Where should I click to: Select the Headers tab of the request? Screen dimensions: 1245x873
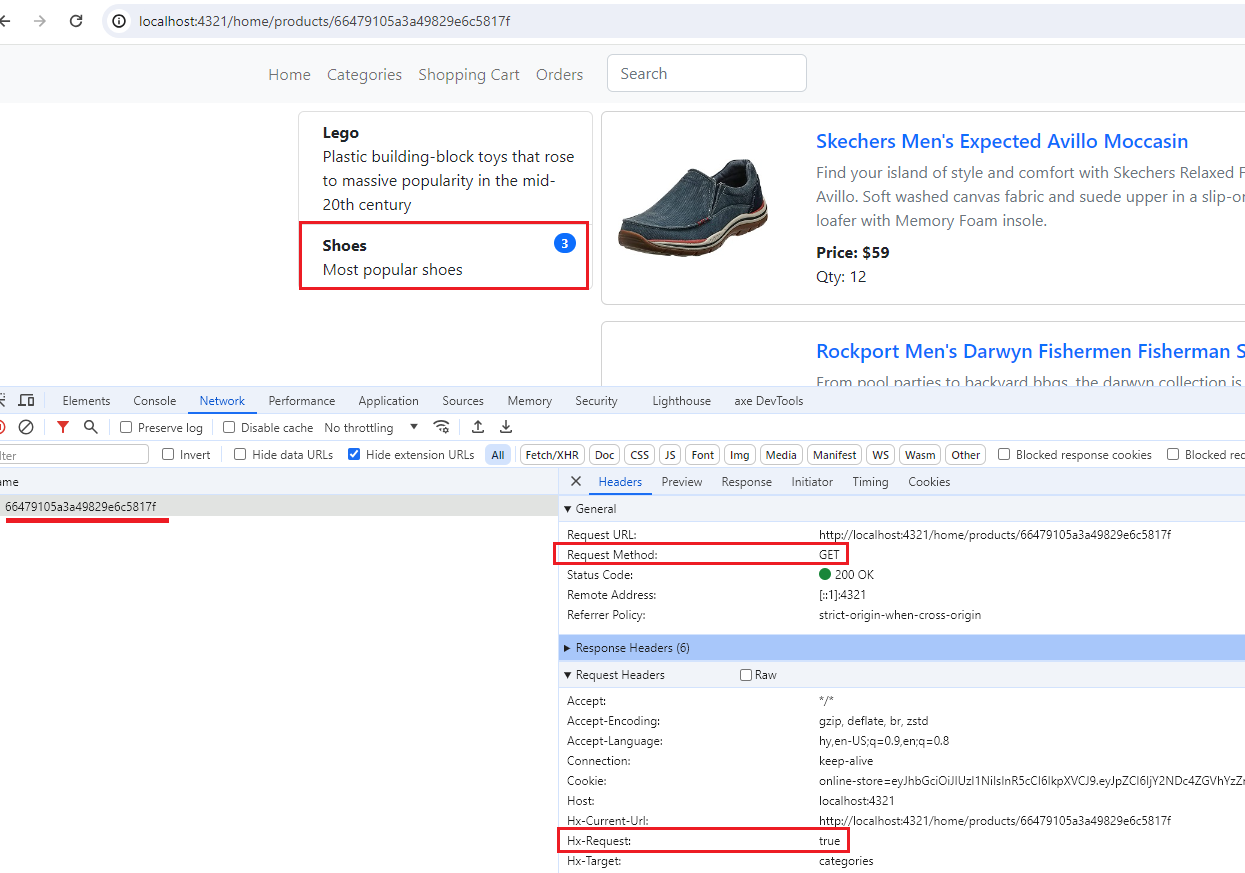[620, 482]
